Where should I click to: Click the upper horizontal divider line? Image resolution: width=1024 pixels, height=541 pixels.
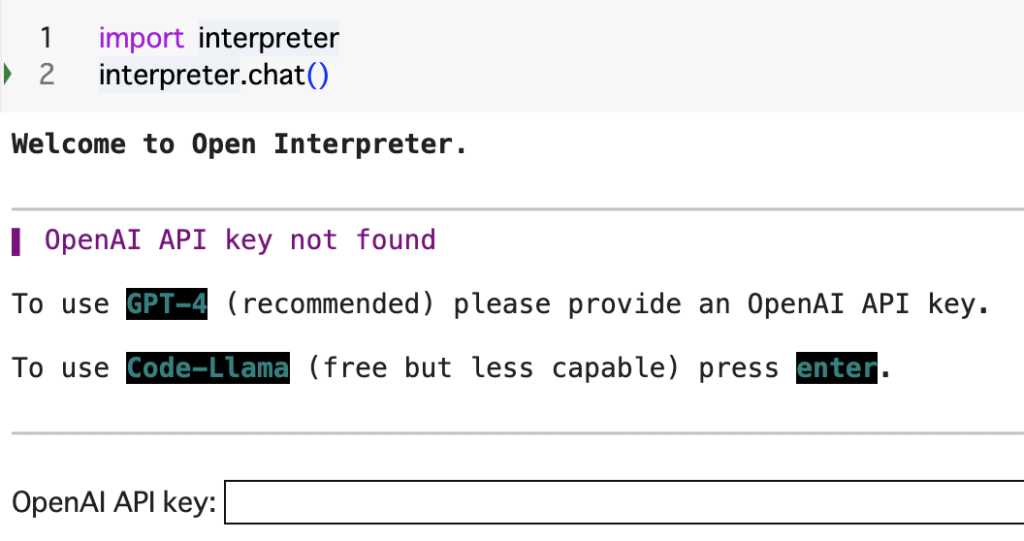[518, 209]
